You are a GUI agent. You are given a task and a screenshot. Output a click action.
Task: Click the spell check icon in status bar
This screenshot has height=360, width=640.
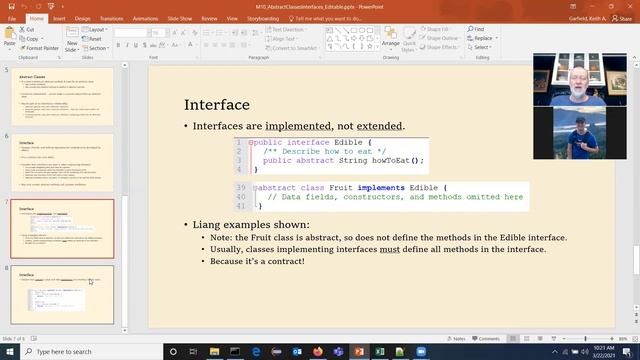pyautogui.click(x=34, y=339)
